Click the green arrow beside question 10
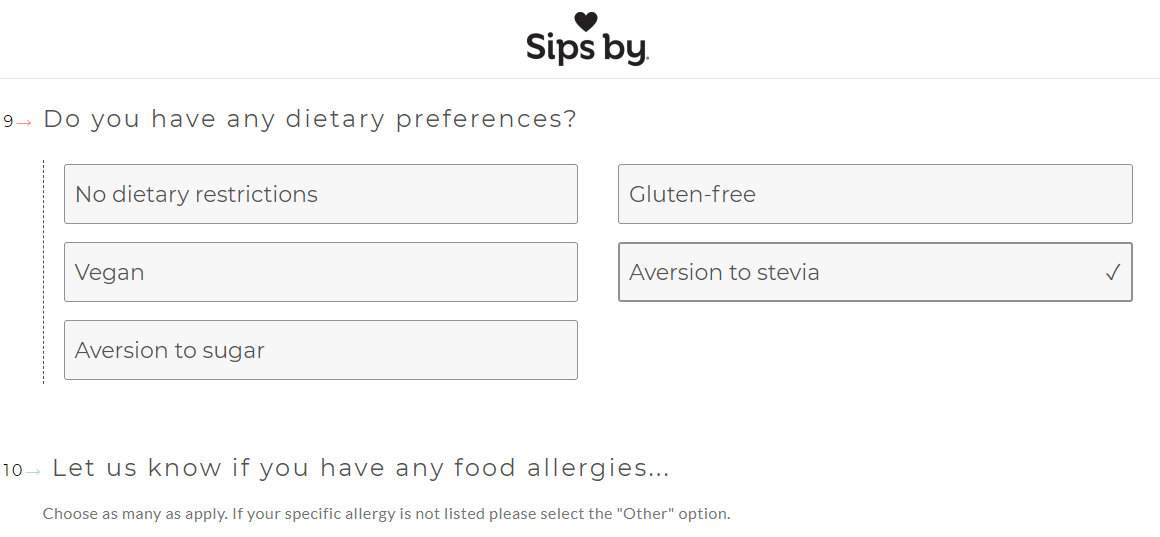1160x537 pixels. (x=33, y=471)
